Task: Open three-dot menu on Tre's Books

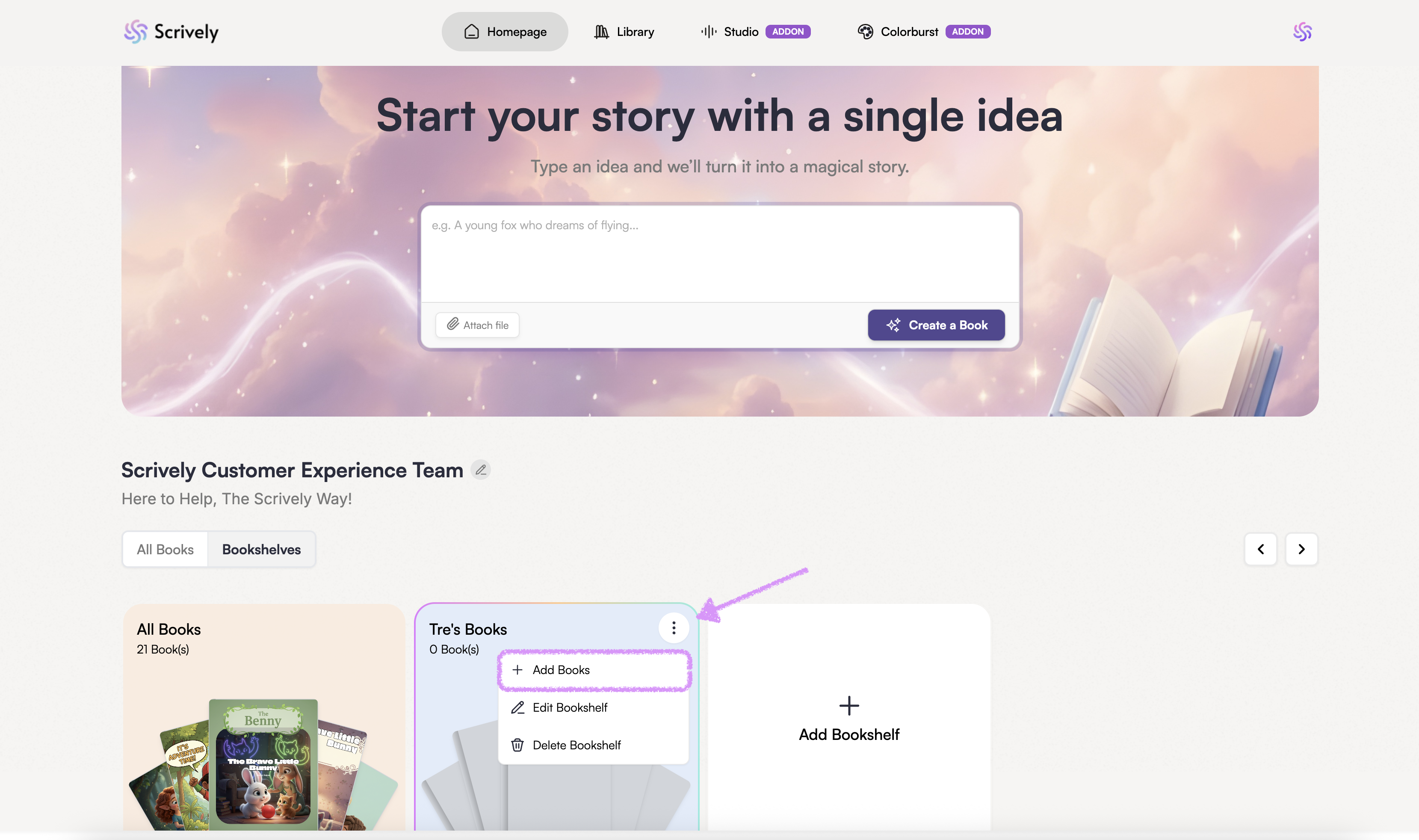Action: coord(673,628)
